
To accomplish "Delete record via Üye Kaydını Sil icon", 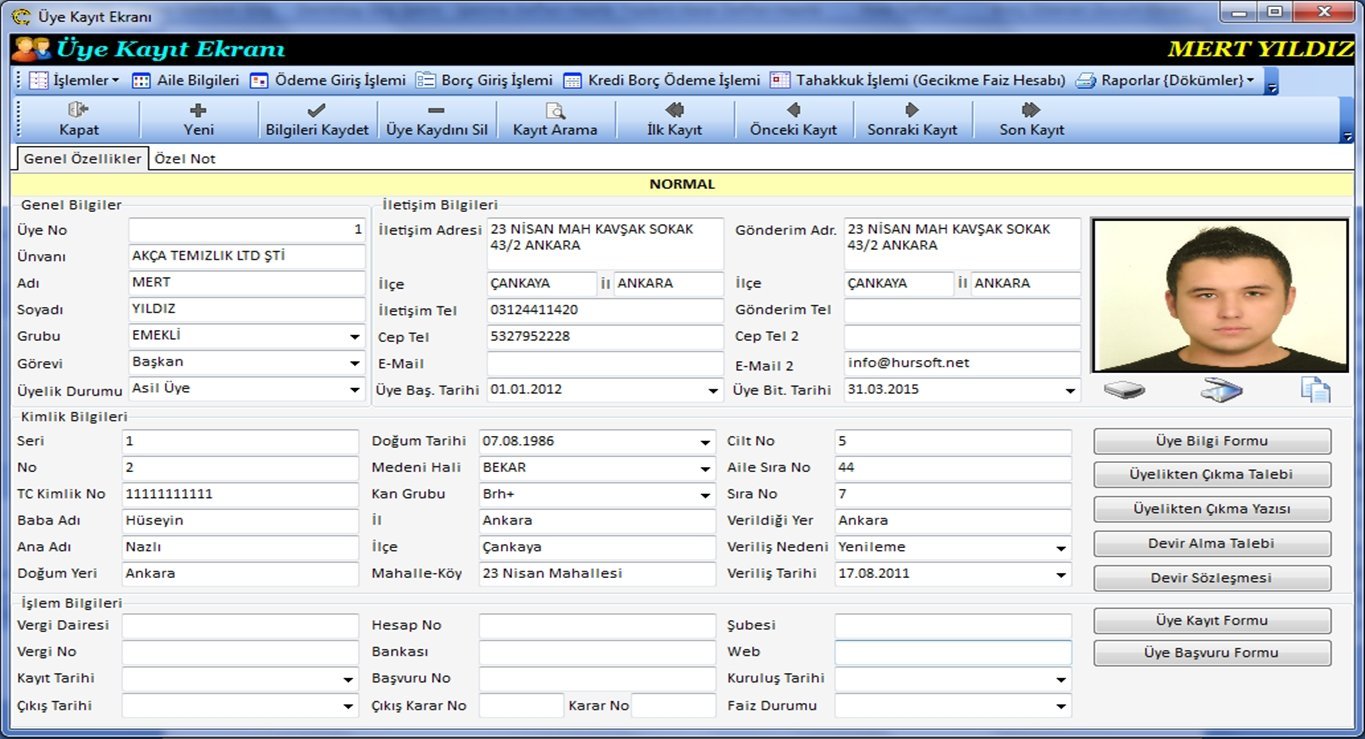I will tap(436, 110).
